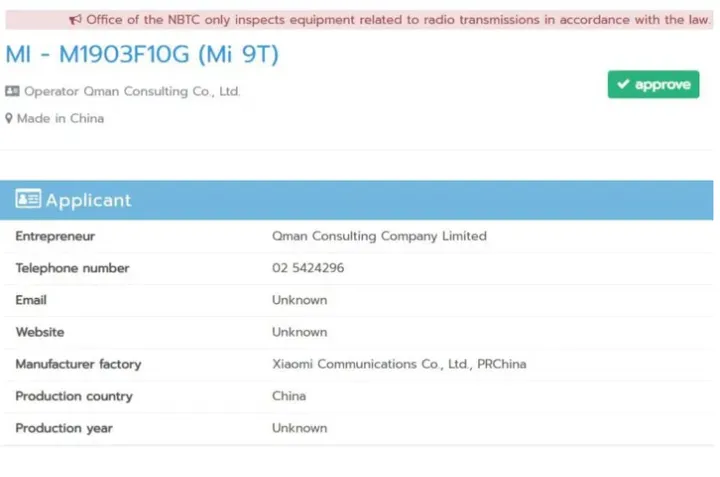Click the Production year label
Viewport: 720px width, 477px height.
coord(64,428)
